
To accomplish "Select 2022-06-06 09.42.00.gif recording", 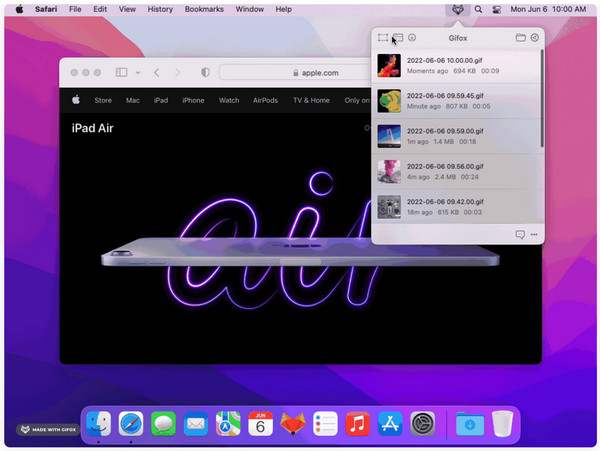I will [457, 207].
